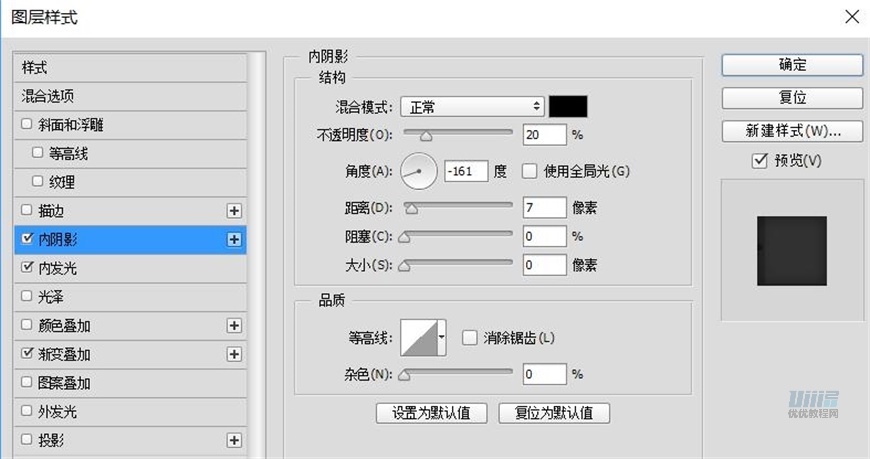Click the plus icon next to 渐变叠加
870x459 pixels.
click(x=234, y=354)
